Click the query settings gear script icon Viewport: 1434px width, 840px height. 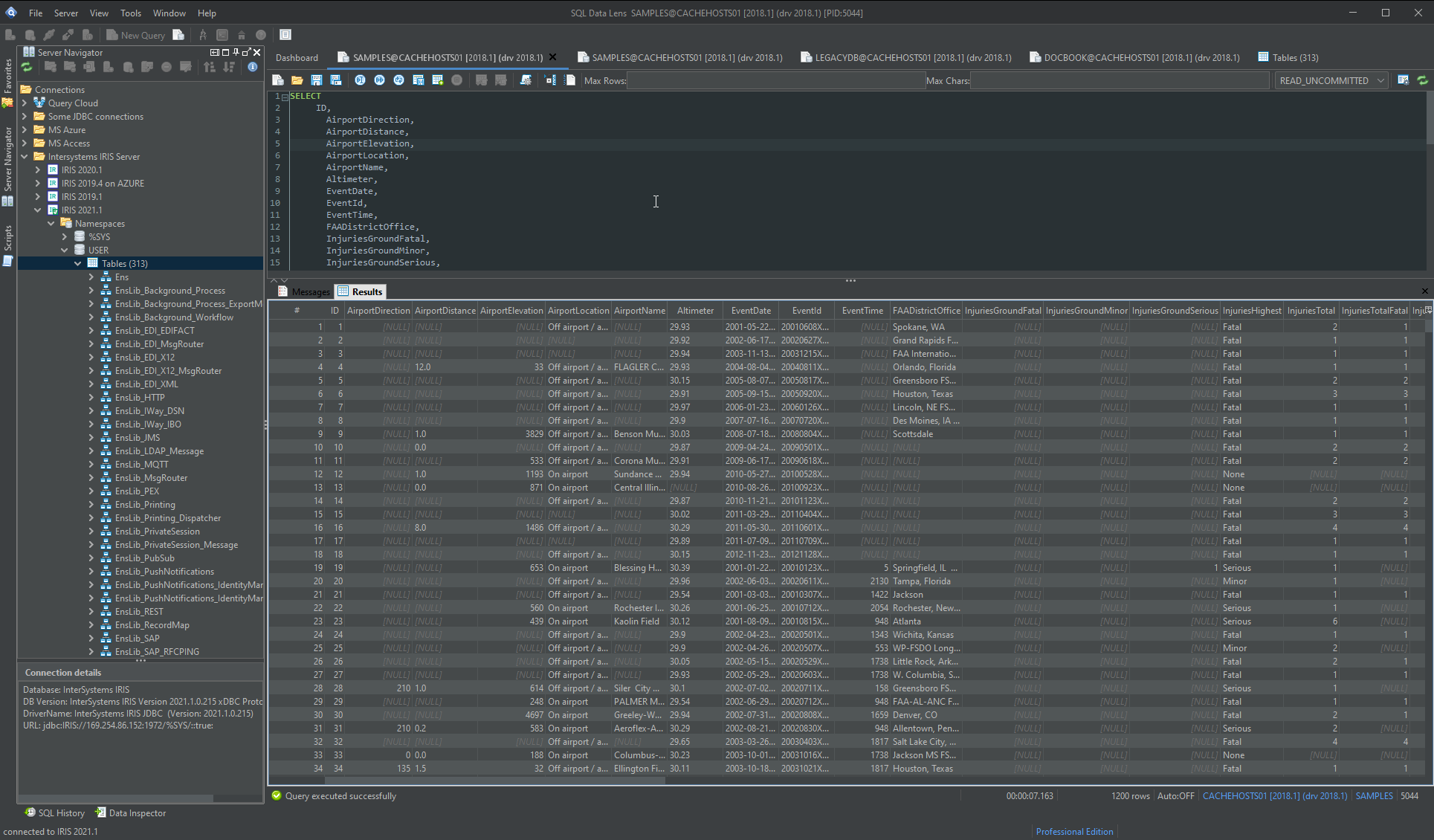click(526, 80)
